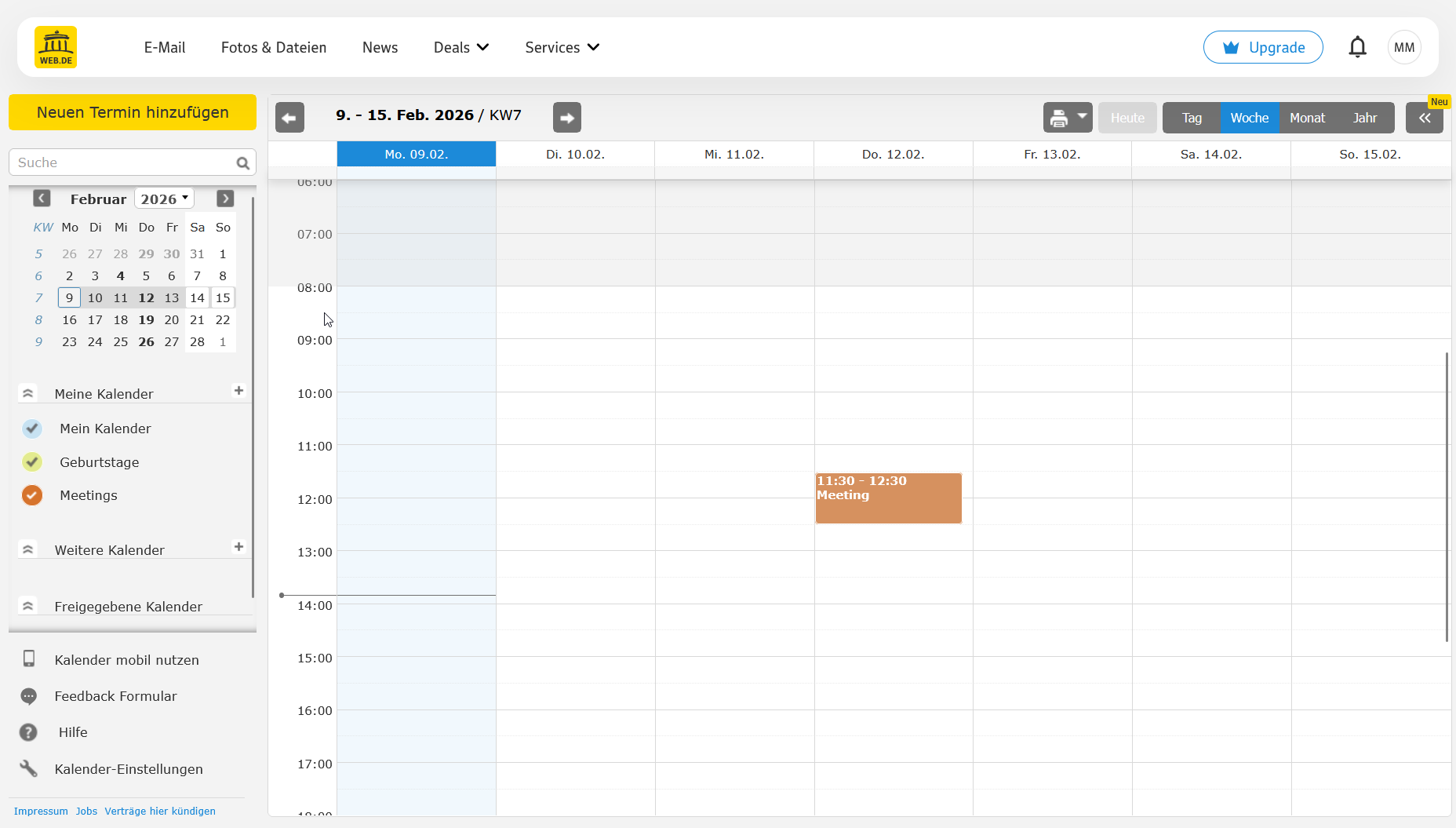Expand the Deals menu

[460, 48]
